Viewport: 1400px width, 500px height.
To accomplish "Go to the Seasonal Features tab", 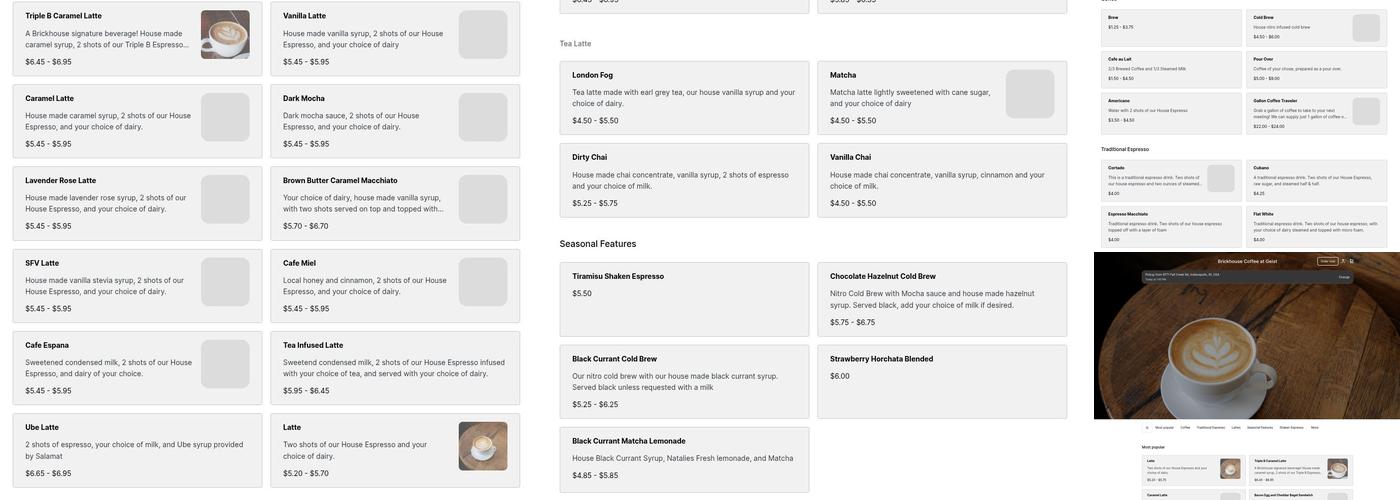I will point(1259,427).
